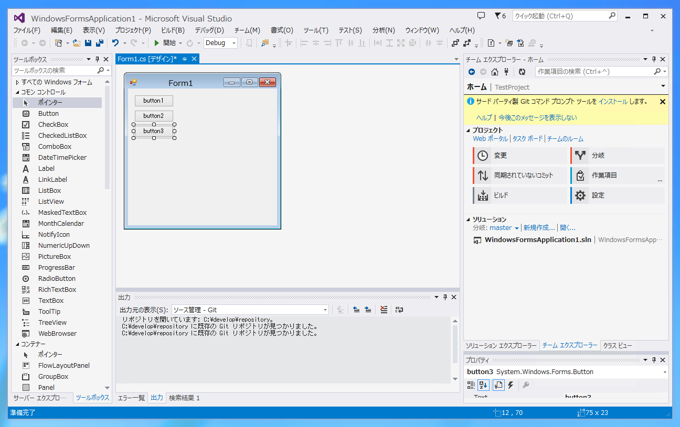
Task: Select RadioButton control in toolbox
Action: [57, 279]
